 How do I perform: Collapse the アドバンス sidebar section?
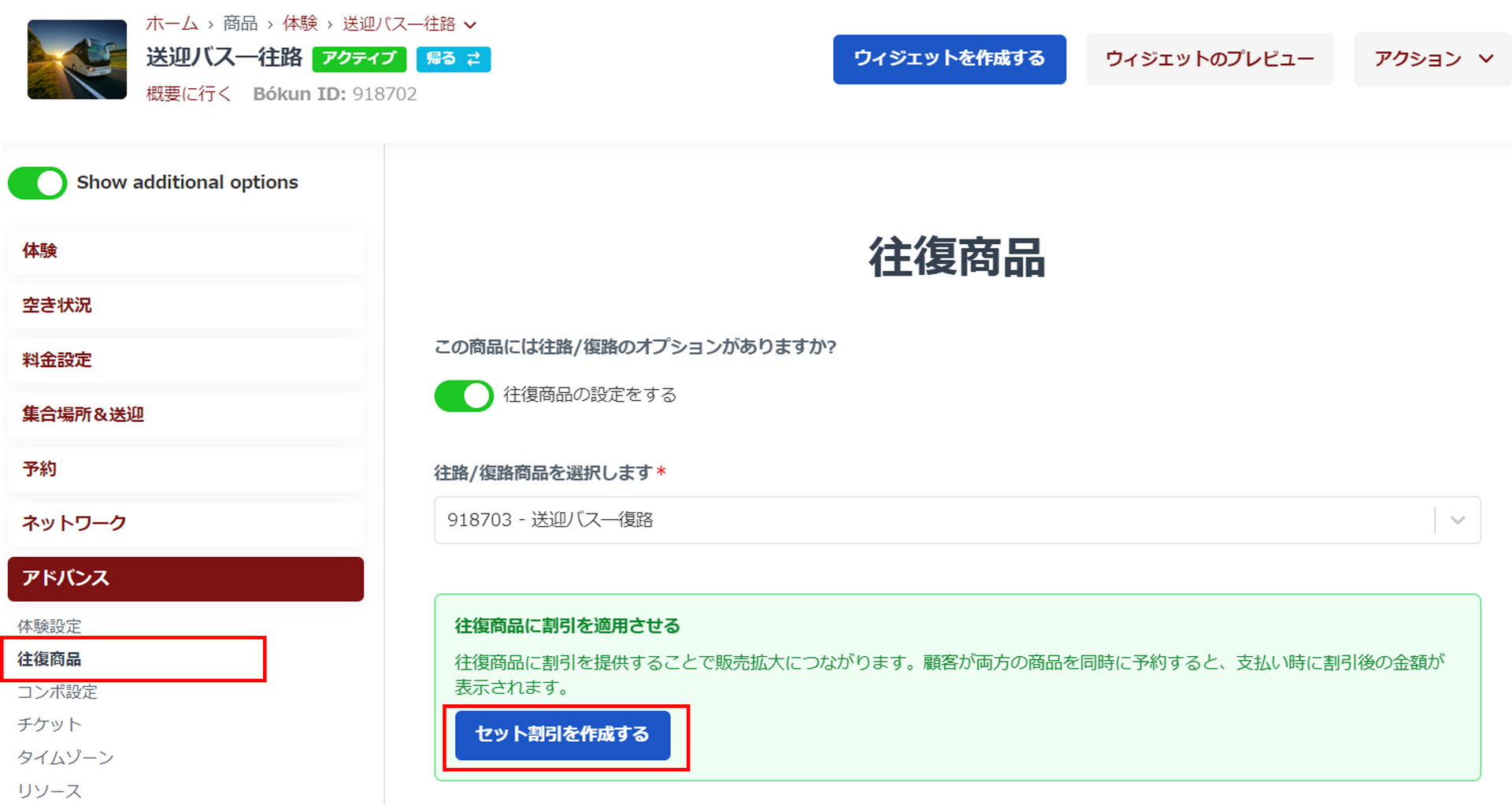point(185,579)
